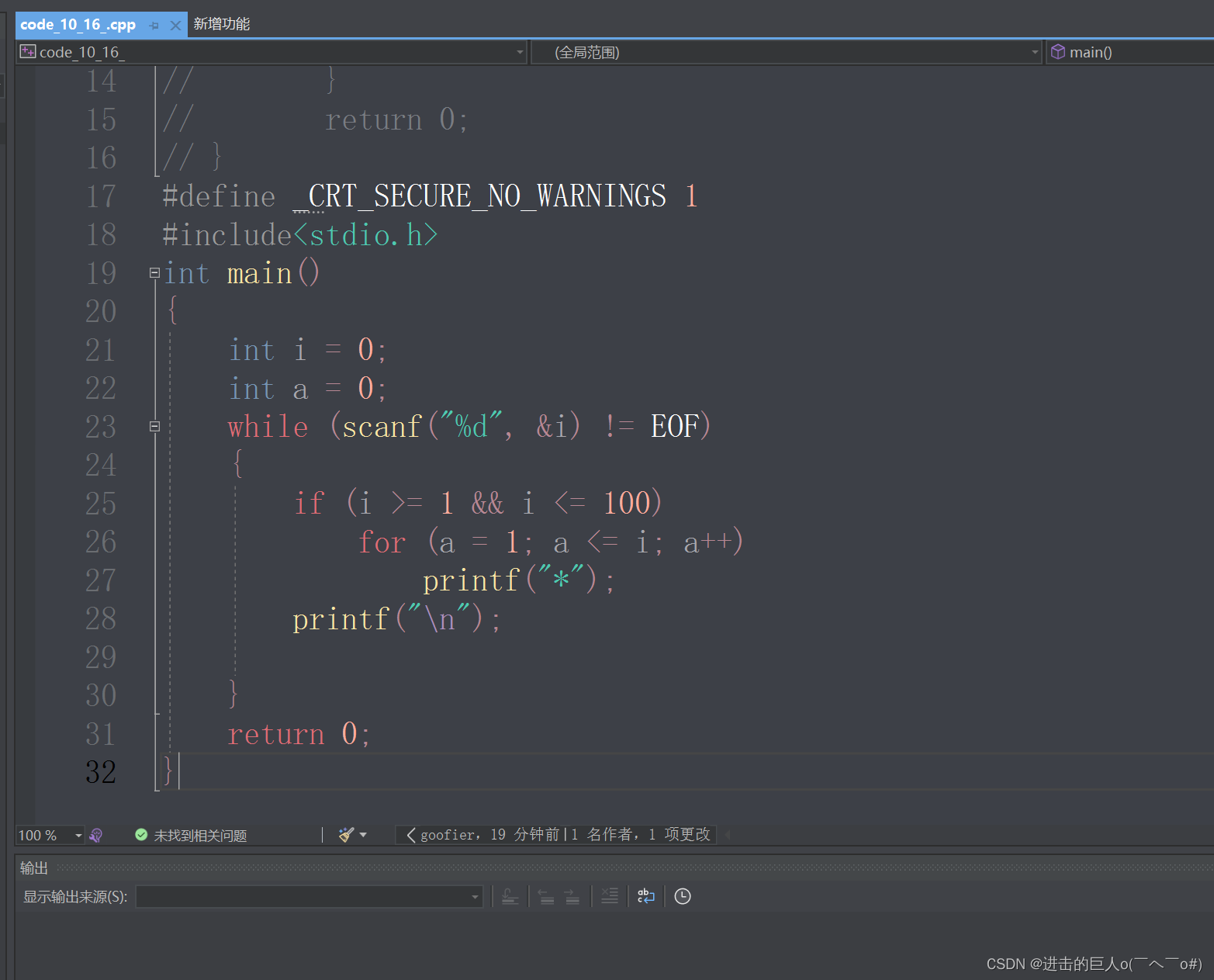This screenshot has height=980, width=1214.
Task: Toggle timestamps with the clock icon in Output
Action: (x=682, y=896)
